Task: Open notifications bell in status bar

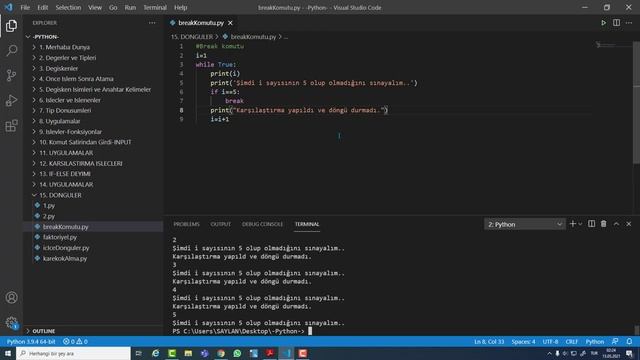Action: click(x=629, y=341)
